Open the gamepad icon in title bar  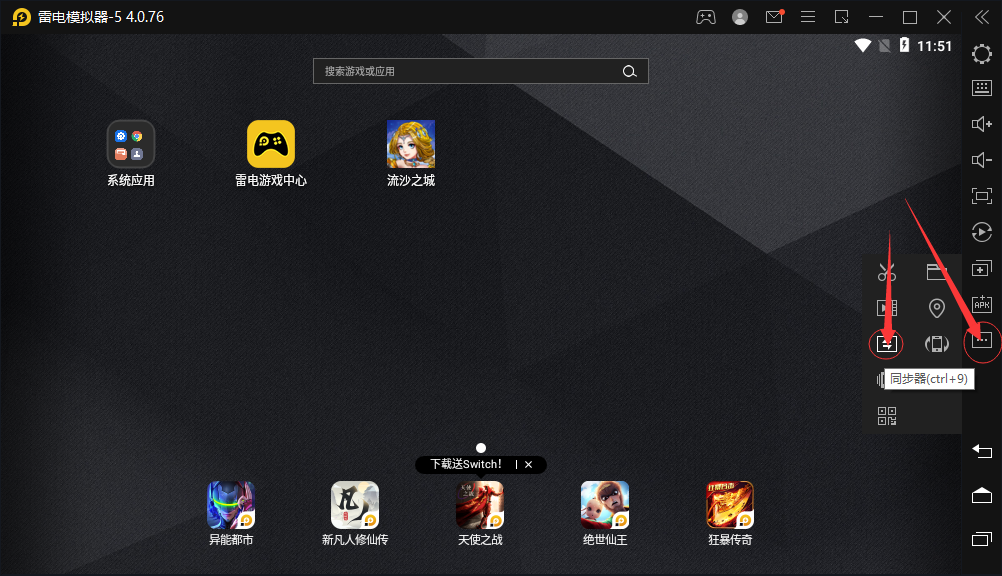(705, 17)
